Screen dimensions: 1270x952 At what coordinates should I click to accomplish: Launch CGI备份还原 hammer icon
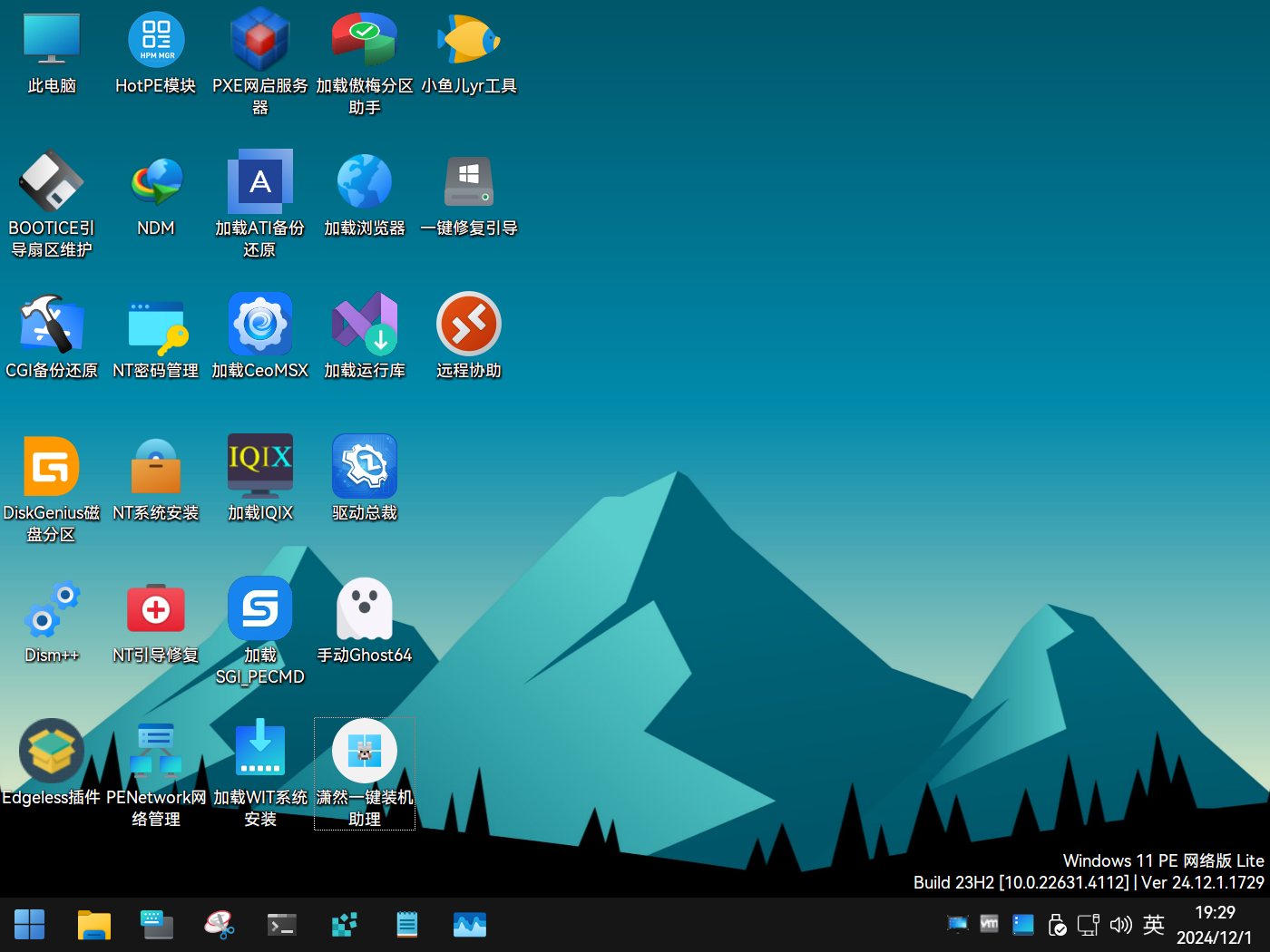click(x=52, y=337)
